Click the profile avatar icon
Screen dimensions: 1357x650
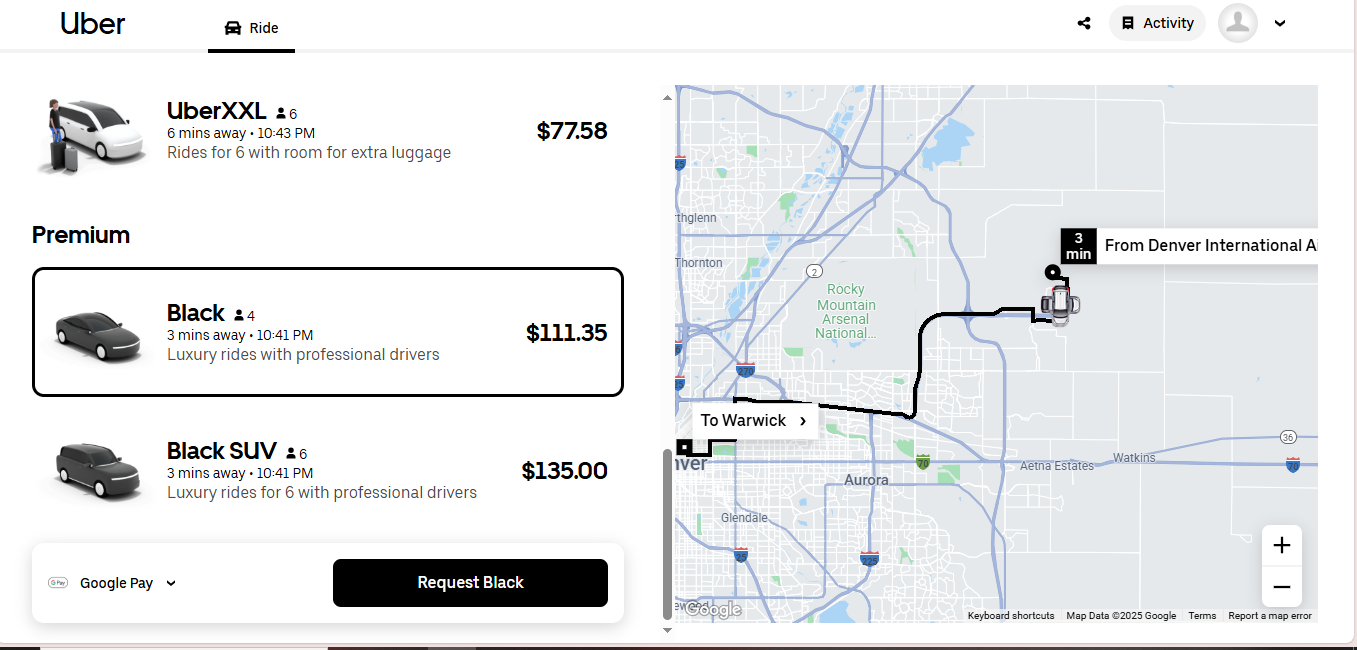click(1238, 23)
